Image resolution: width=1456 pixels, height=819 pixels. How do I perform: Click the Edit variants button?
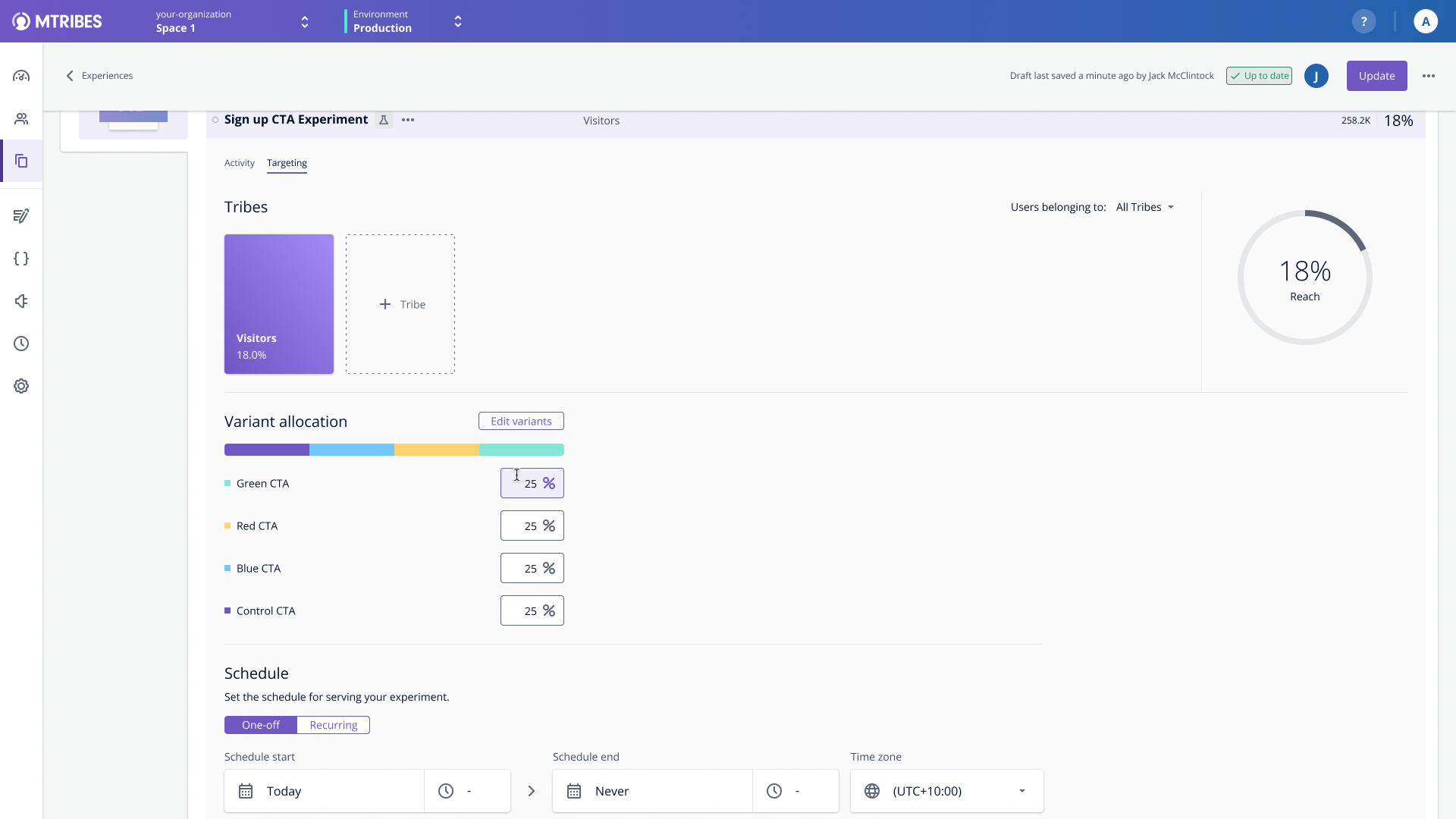tap(521, 421)
